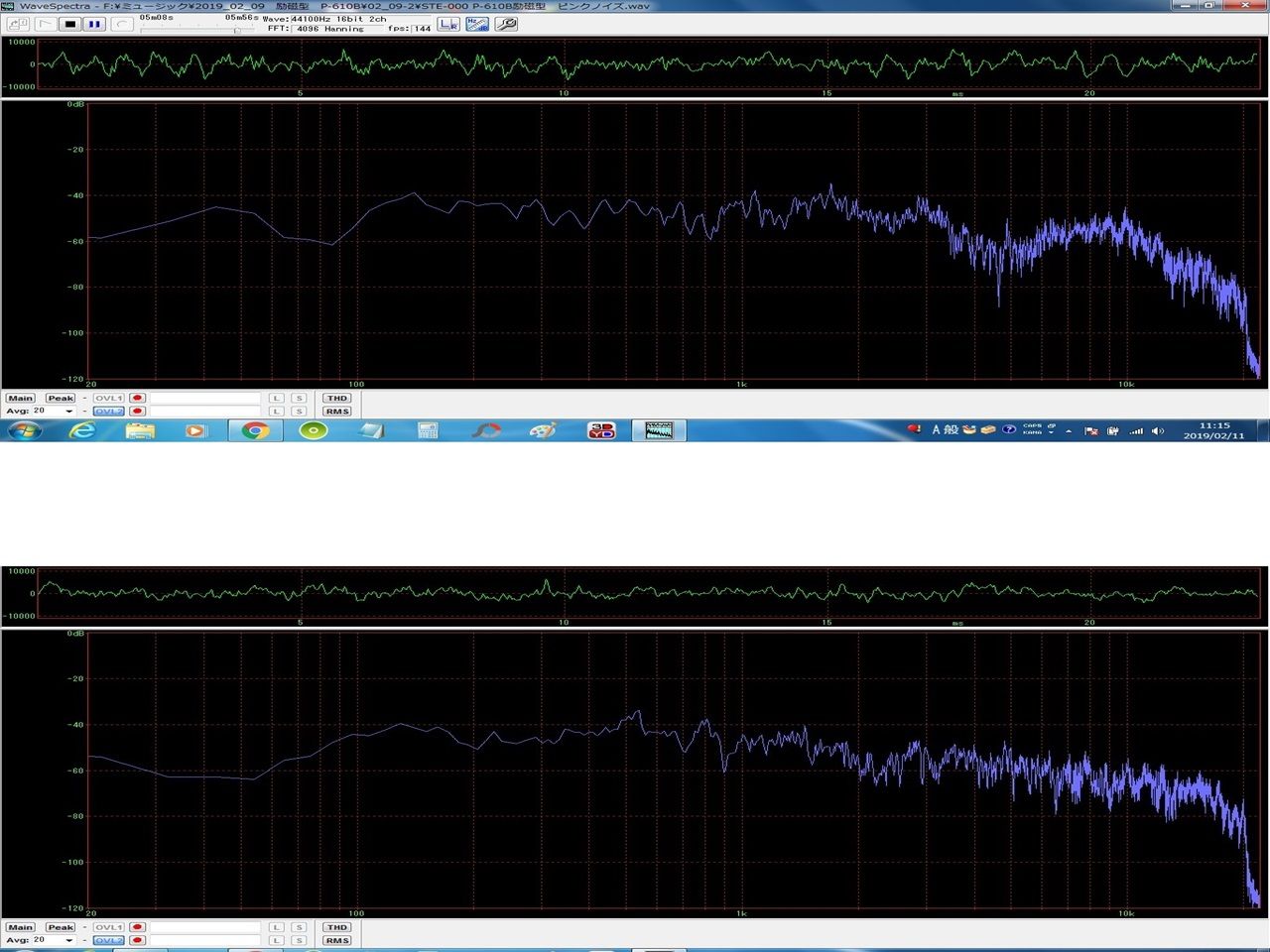Viewport: 1270px width, 952px height.
Task: Click the red capture dot beside the lower OVL2
Action: pyautogui.click(x=137, y=940)
